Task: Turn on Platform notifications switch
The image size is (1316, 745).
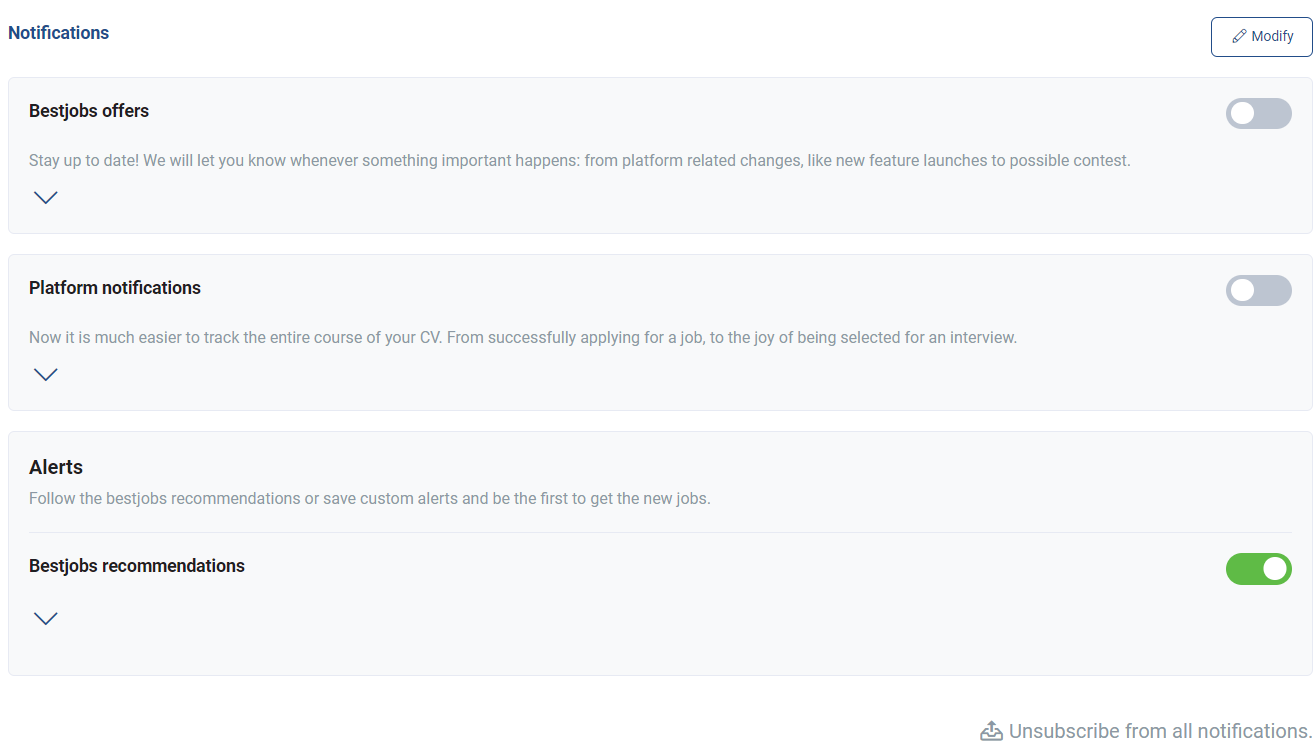Action: (x=1259, y=291)
